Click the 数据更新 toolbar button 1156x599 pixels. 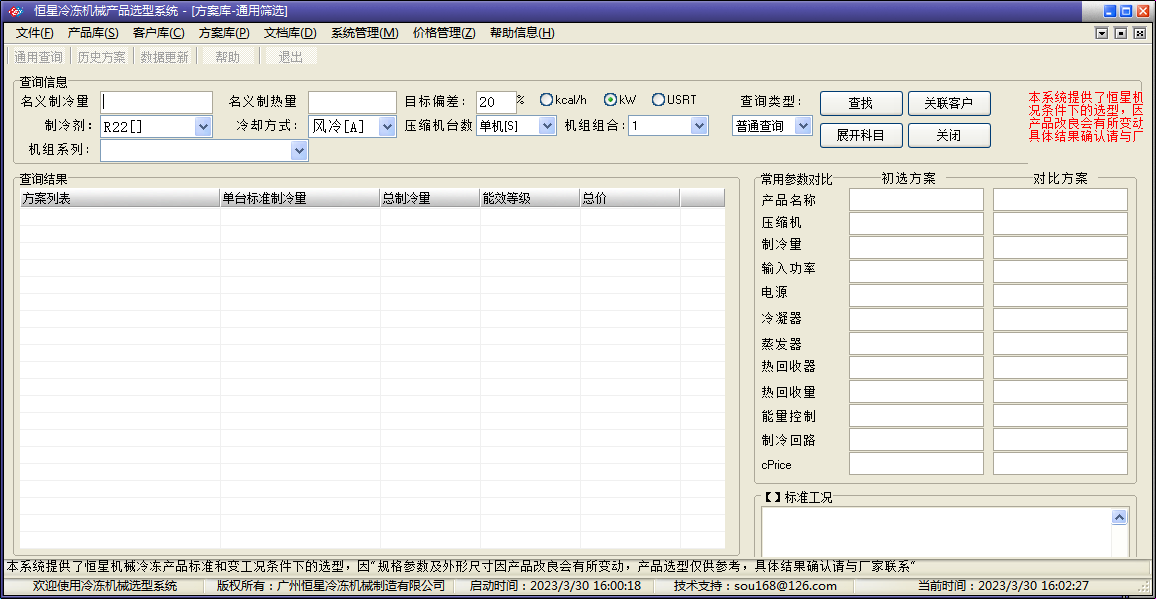164,57
